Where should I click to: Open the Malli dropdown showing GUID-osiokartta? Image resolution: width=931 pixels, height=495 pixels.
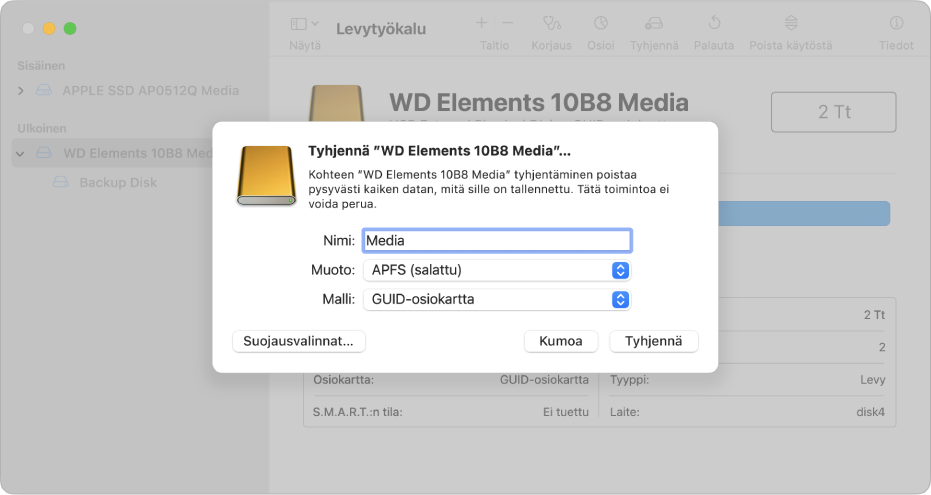[x=497, y=299]
